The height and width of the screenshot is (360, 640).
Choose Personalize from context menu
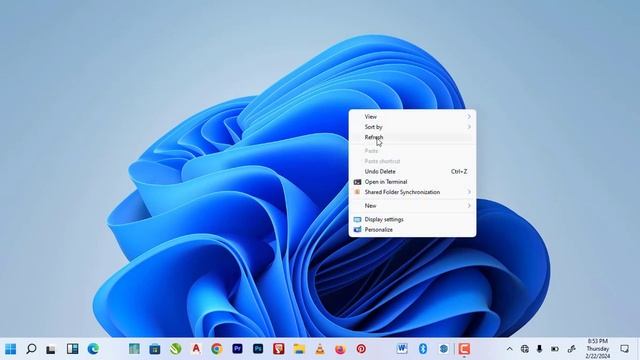pos(412,229)
